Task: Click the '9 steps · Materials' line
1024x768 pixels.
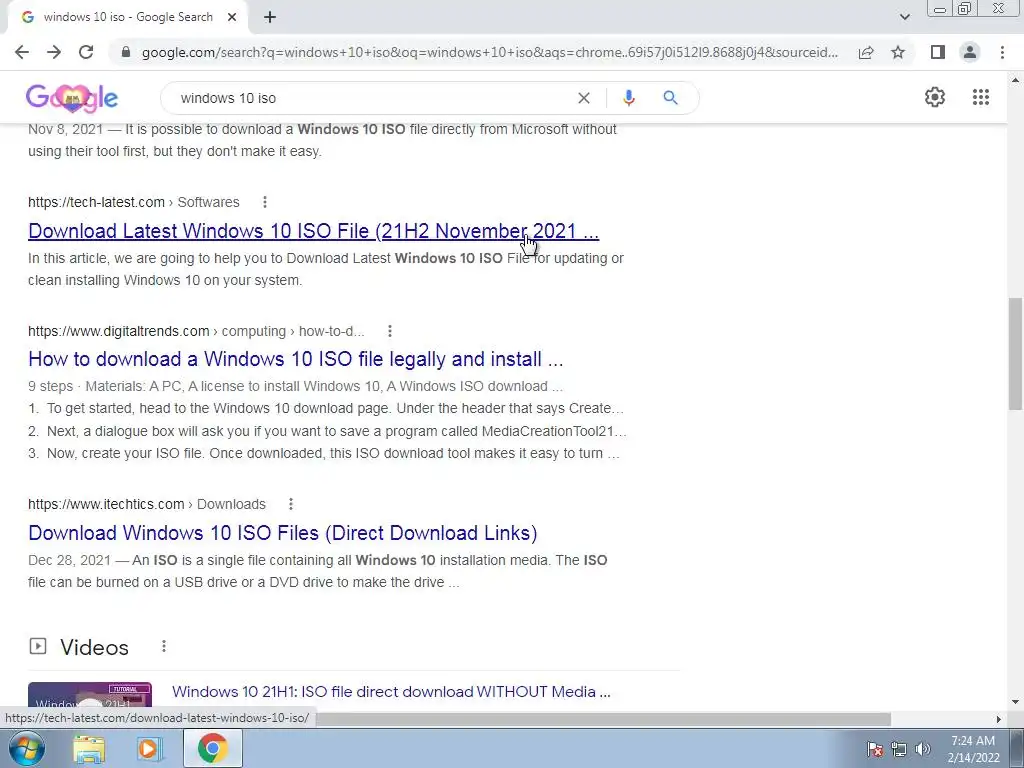Action: (295, 387)
